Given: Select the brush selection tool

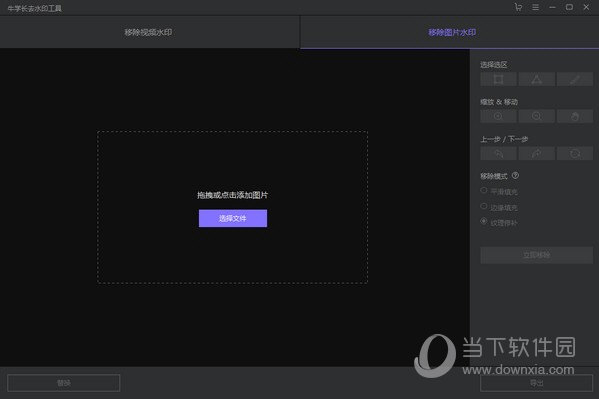Looking at the screenshot, I should pyautogui.click(x=575, y=79).
